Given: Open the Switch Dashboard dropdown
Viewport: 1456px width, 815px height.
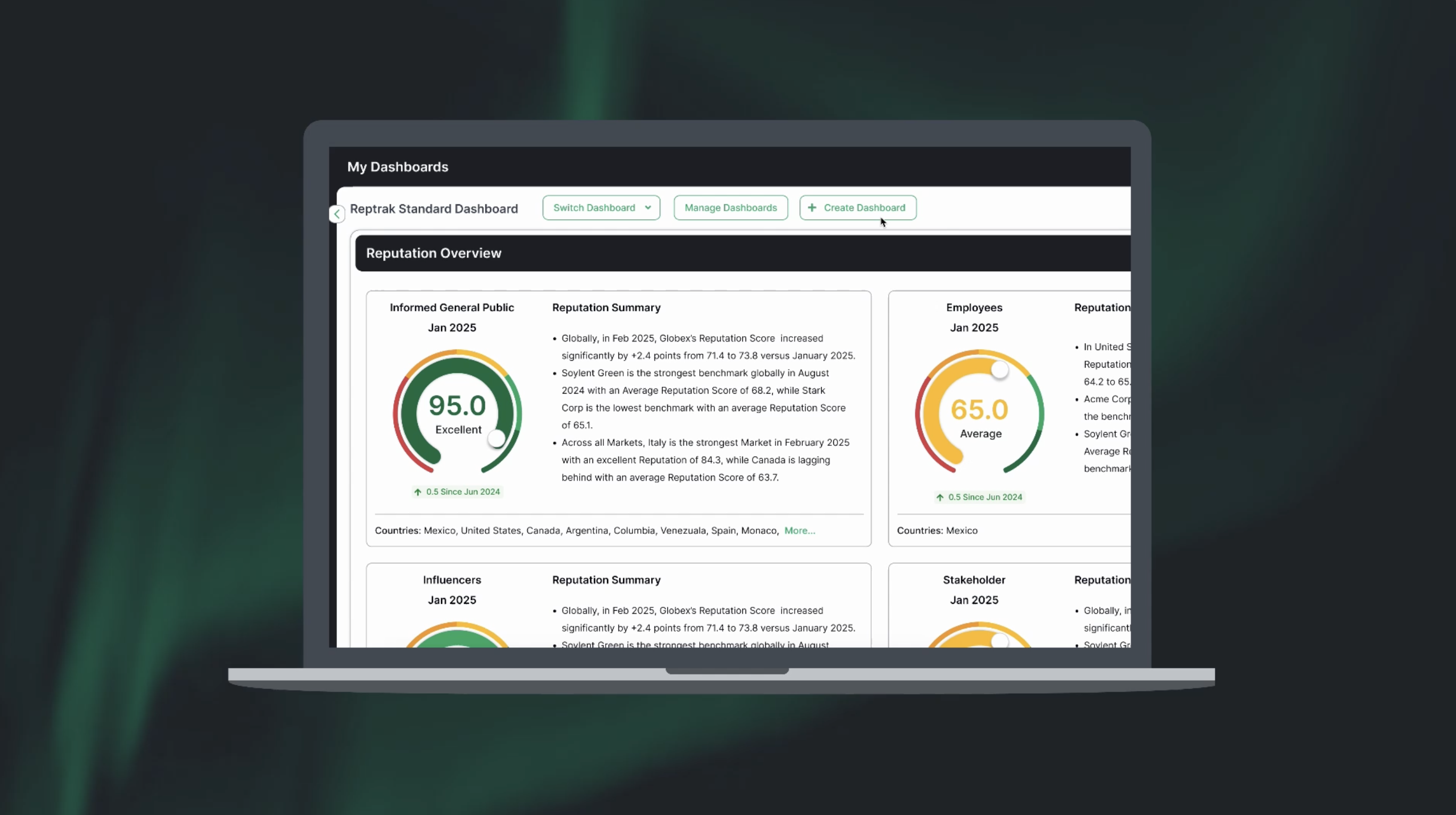Looking at the screenshot, I should (x=600, y=207).
